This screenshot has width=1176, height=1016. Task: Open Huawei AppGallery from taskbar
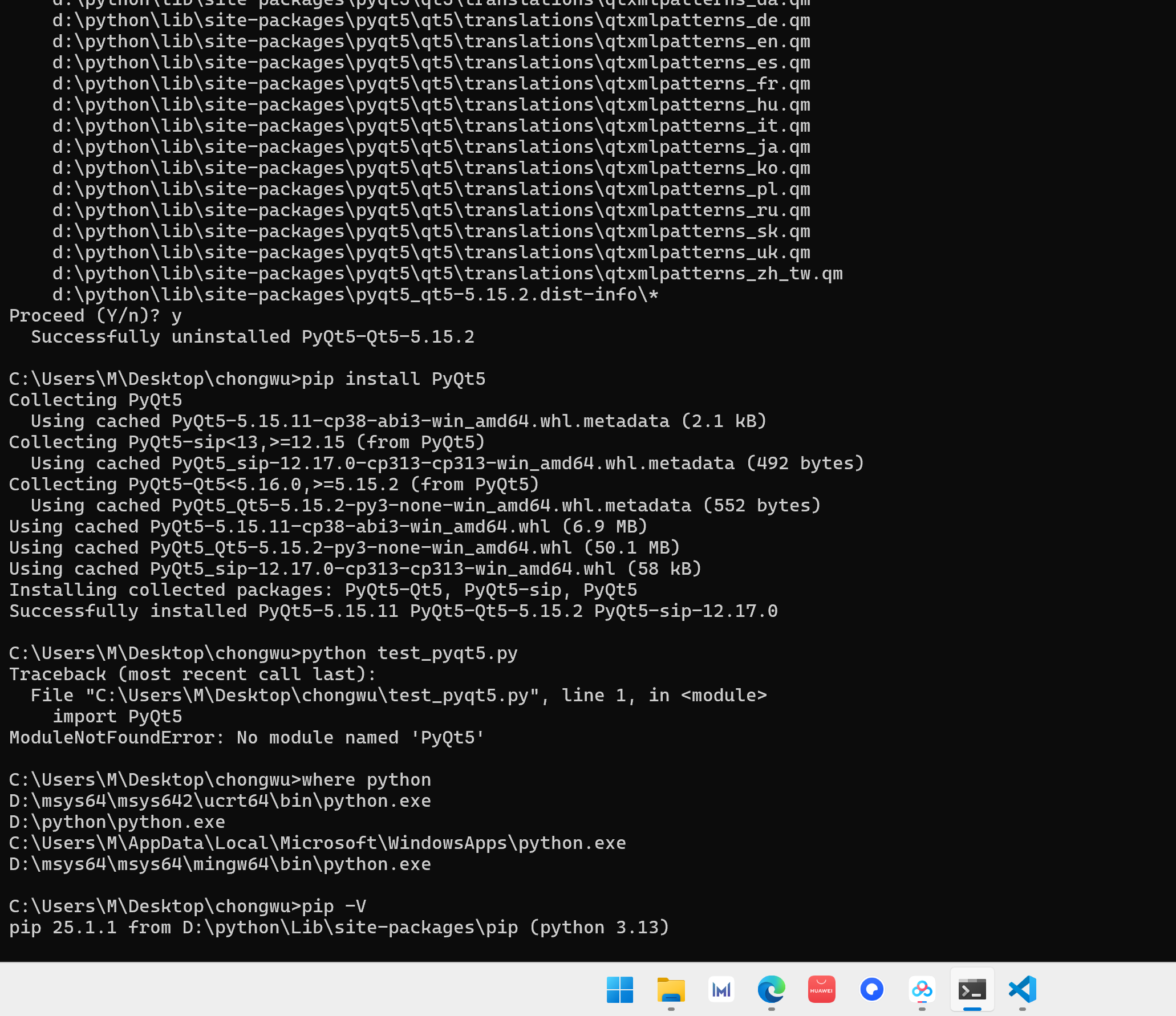(x=821, y=990)
